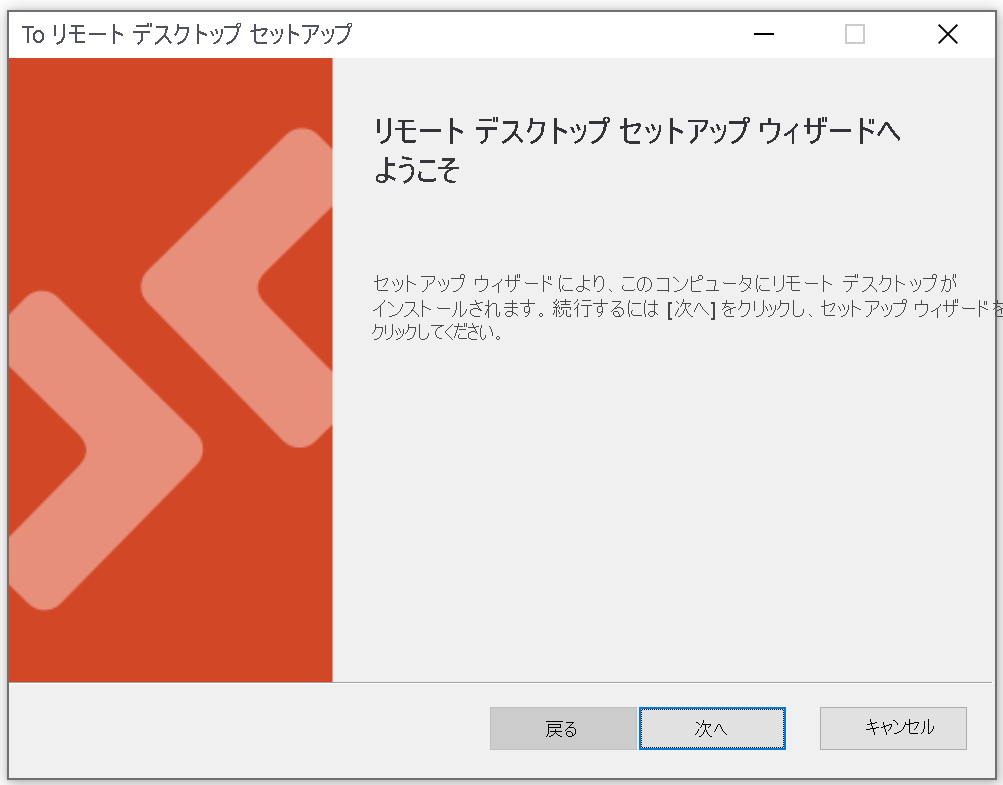
Task: Click the maximize box in the title bar
Action: (x=855, y=34)
